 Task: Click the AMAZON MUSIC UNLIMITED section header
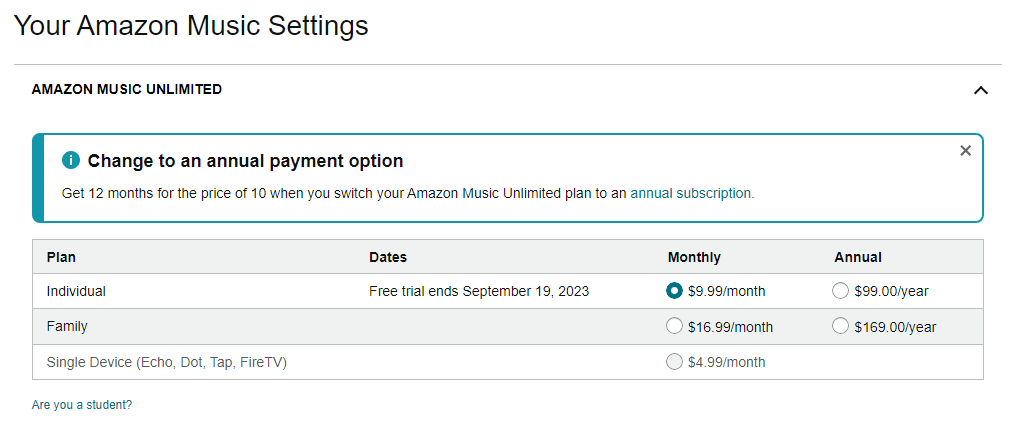point(127,90)
